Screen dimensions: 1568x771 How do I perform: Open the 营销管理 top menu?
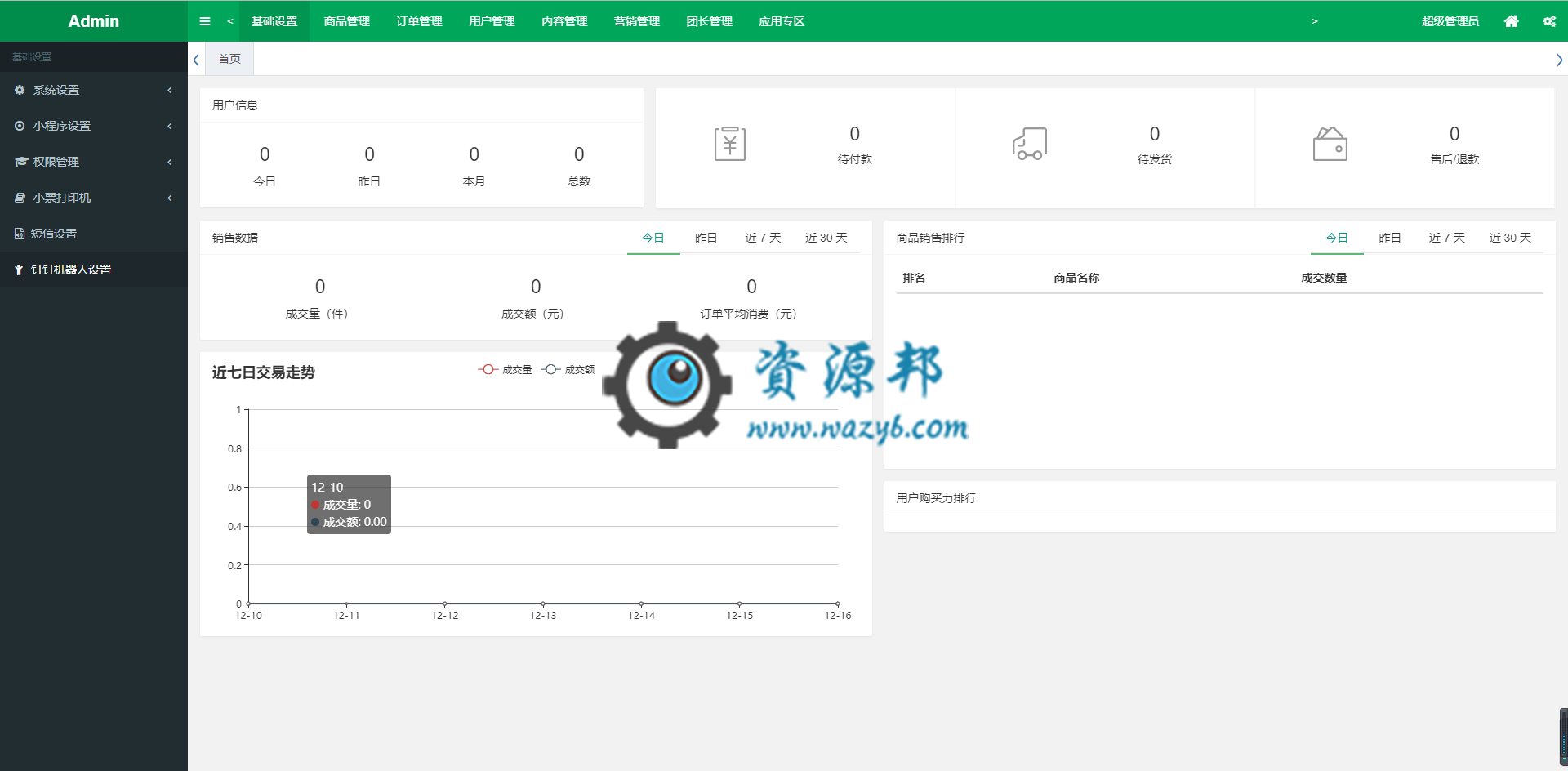pyautogui.click(x=637, y=21)
